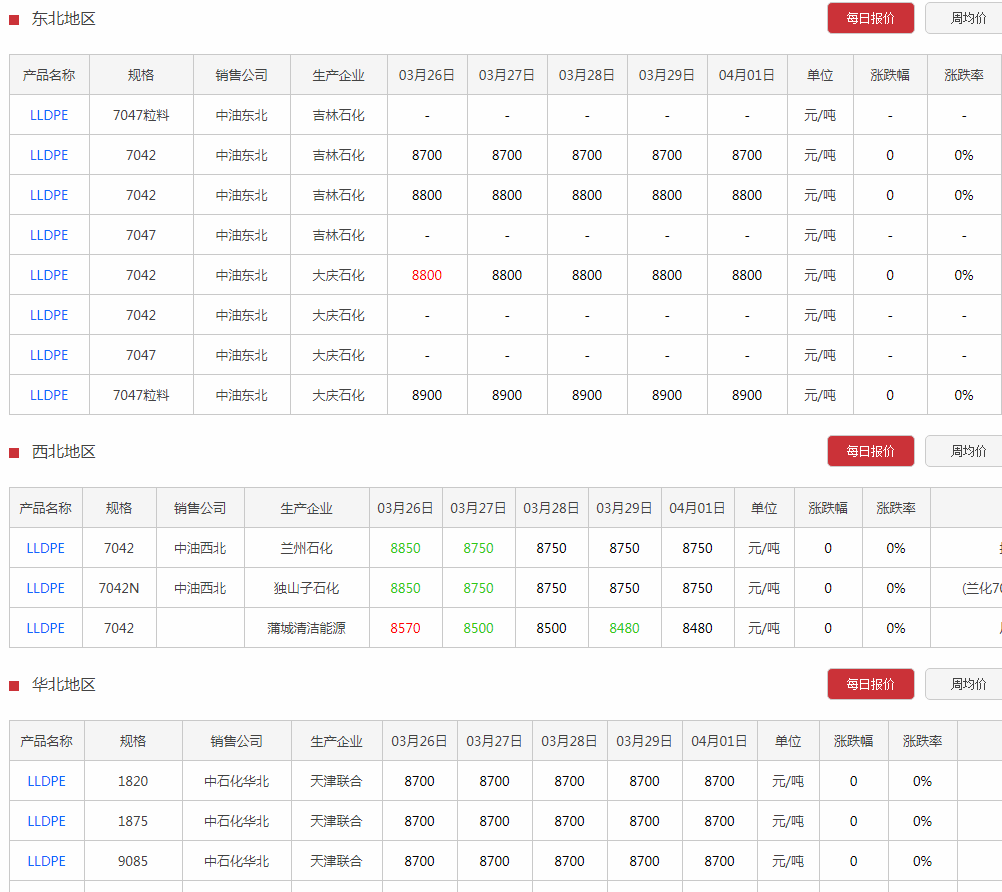
Task: Click 03月26日 price 8700 in 吉林石化 row
Action: pos(427,155)
